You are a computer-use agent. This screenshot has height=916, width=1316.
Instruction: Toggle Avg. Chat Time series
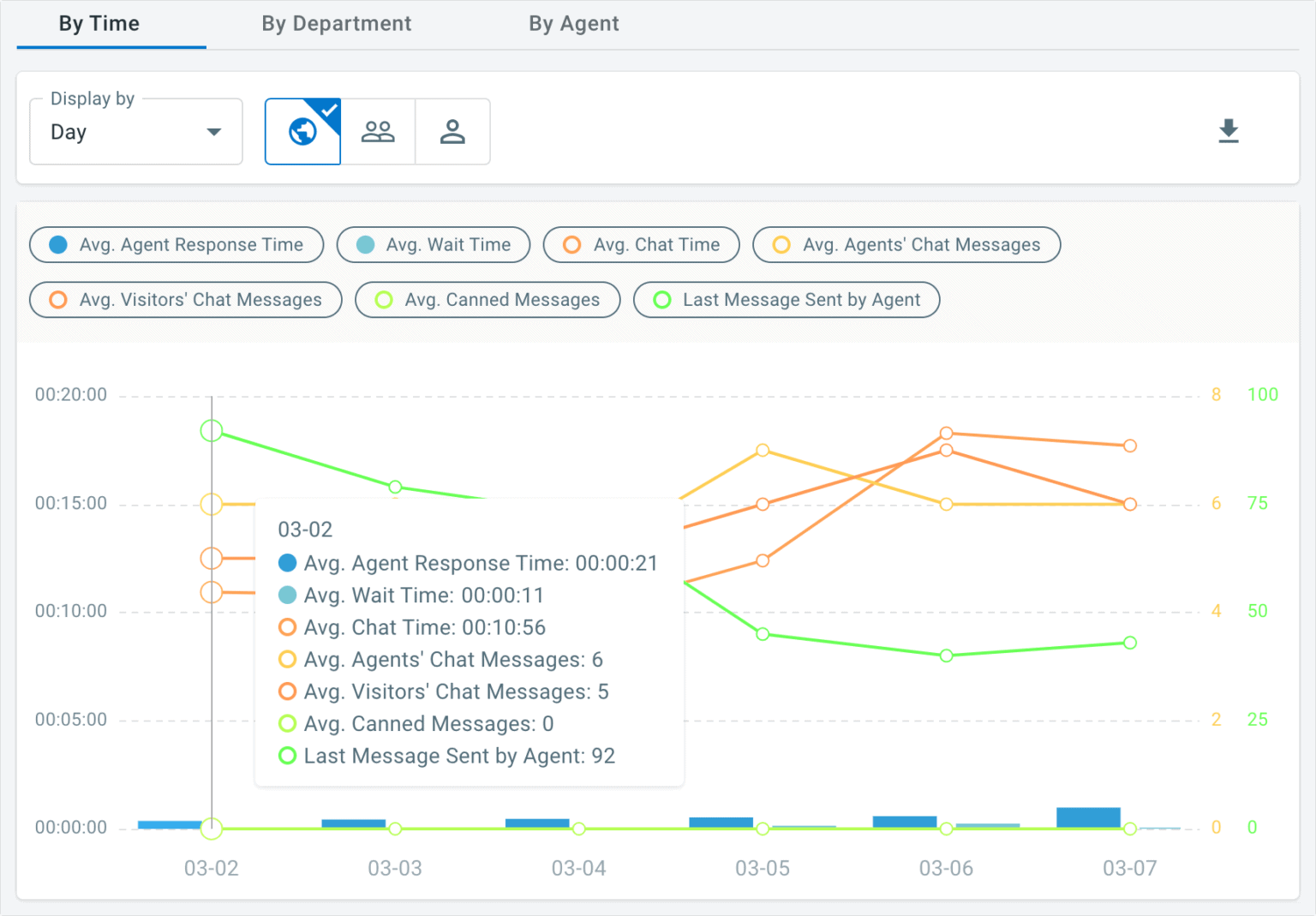point(641,245)
